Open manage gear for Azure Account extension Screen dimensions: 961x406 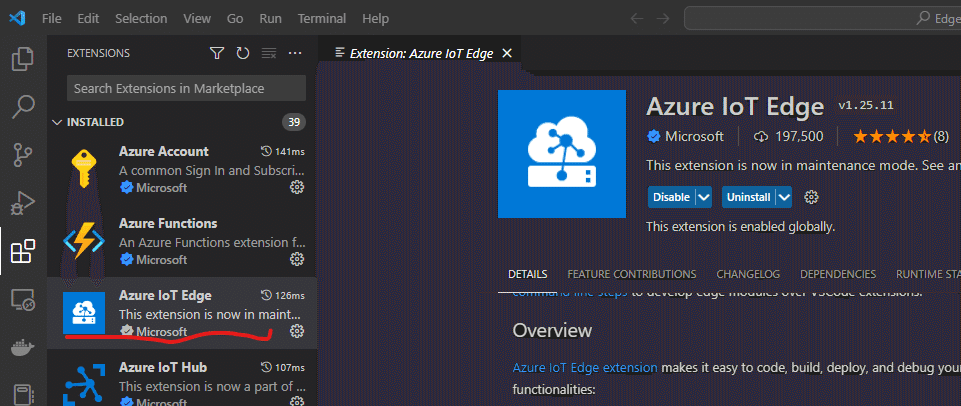point(297,187)
